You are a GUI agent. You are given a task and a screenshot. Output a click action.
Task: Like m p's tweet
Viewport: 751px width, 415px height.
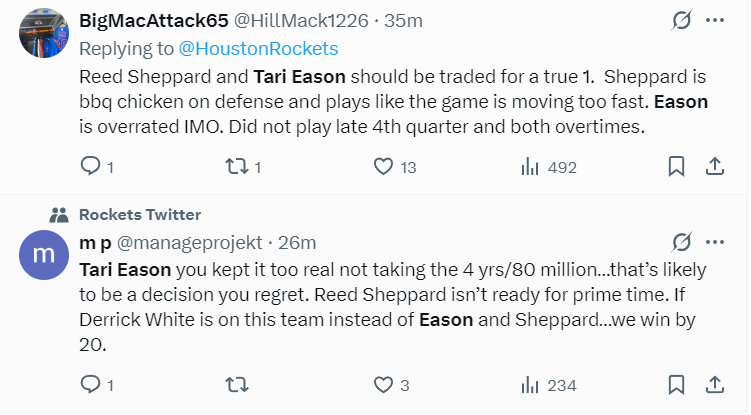tap(382, 384)
